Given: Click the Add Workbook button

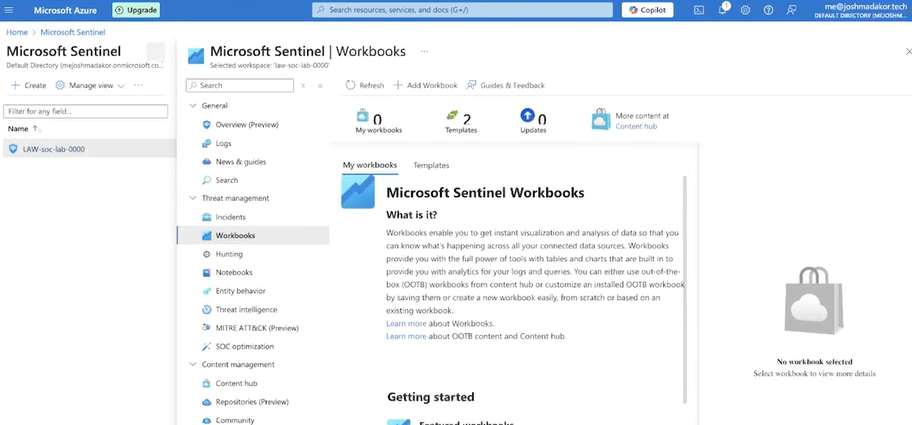Looking at the screenshot, I should click(425, 86).
